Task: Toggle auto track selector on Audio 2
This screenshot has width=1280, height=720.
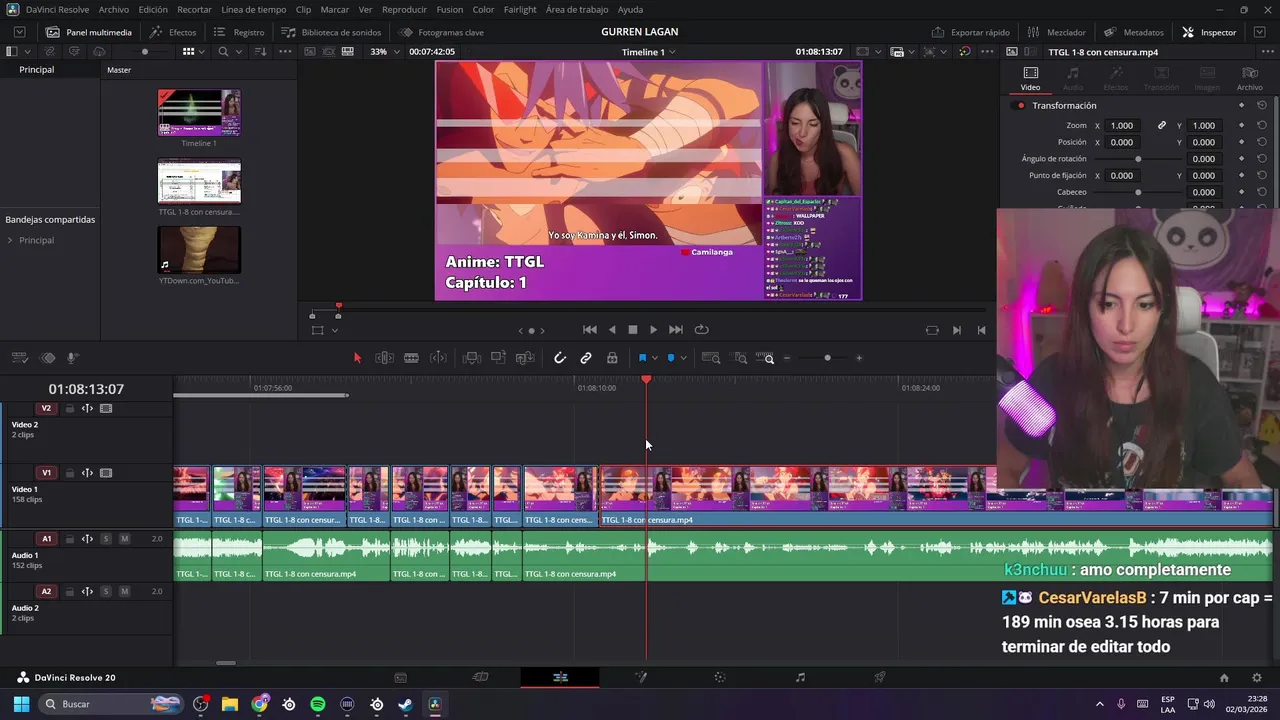Action: click(87, 591)
